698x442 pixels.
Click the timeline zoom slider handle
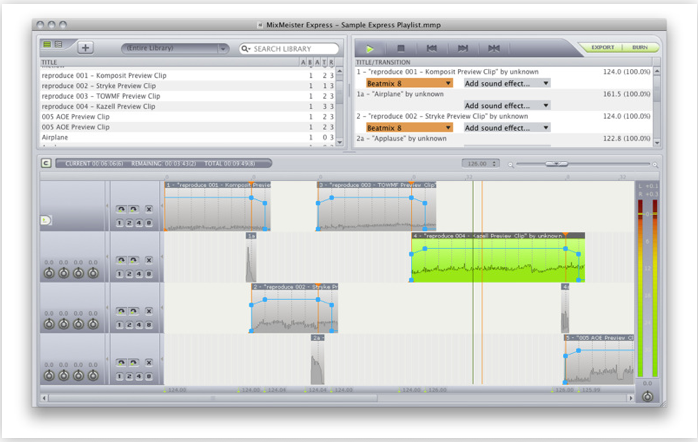(556, 164)
